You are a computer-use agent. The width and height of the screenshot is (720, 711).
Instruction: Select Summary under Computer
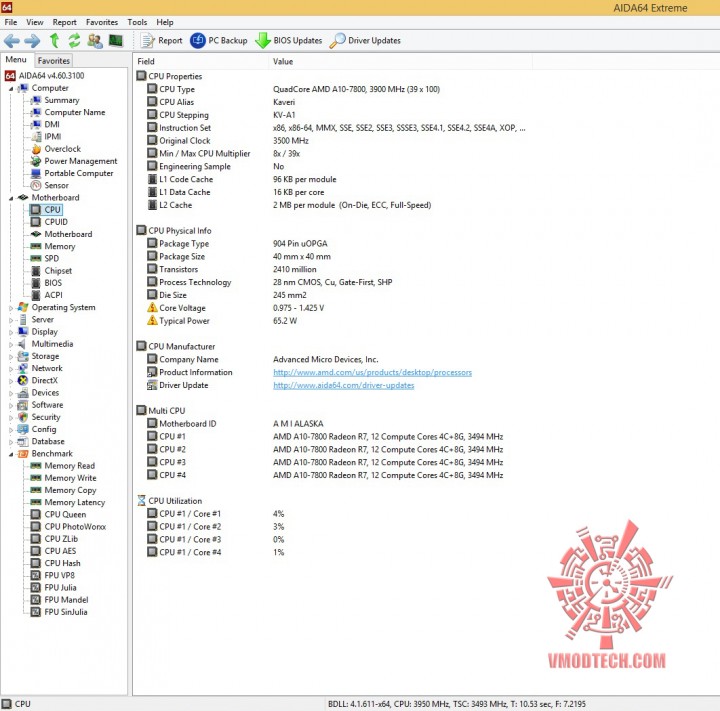[x=62, y=100]
